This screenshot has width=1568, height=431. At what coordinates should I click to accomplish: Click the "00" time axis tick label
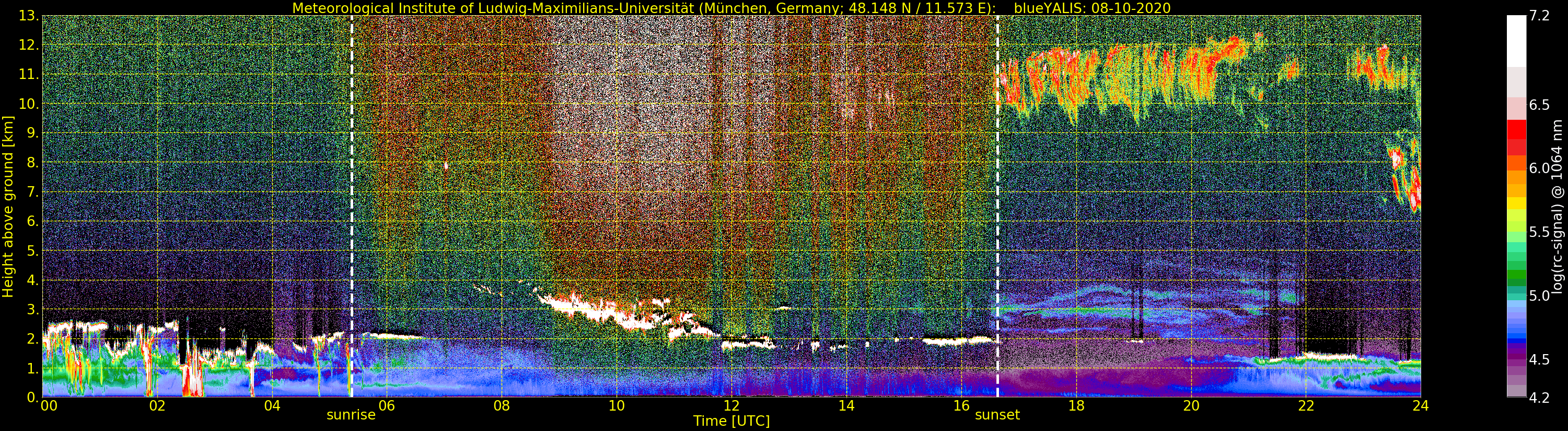click(49, 406)
